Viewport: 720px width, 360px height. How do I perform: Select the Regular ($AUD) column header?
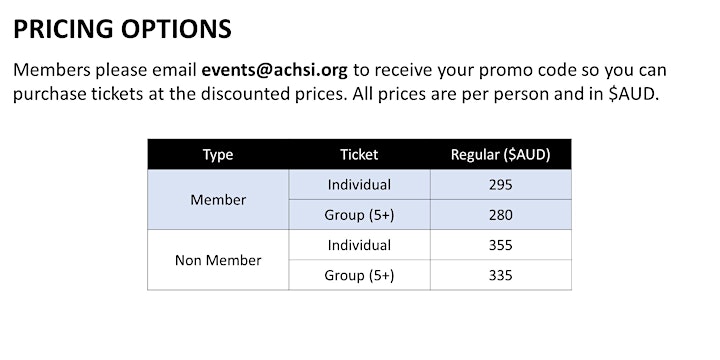point(501,155)
